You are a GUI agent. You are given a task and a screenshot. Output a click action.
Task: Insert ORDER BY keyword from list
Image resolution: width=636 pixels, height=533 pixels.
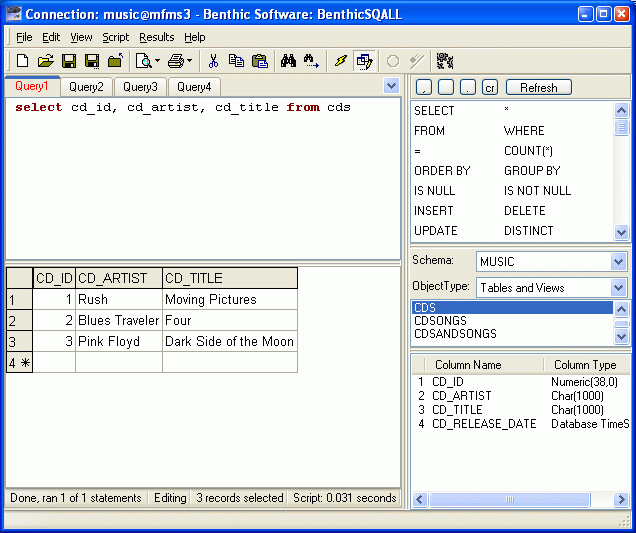click(442, 171)
